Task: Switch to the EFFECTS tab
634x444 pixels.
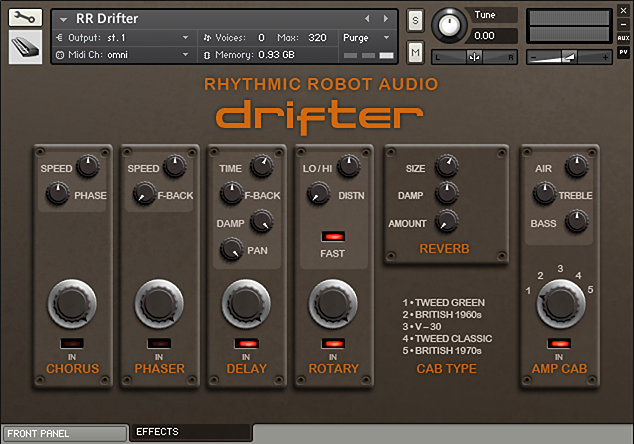Action: click(x=191, y=432)
